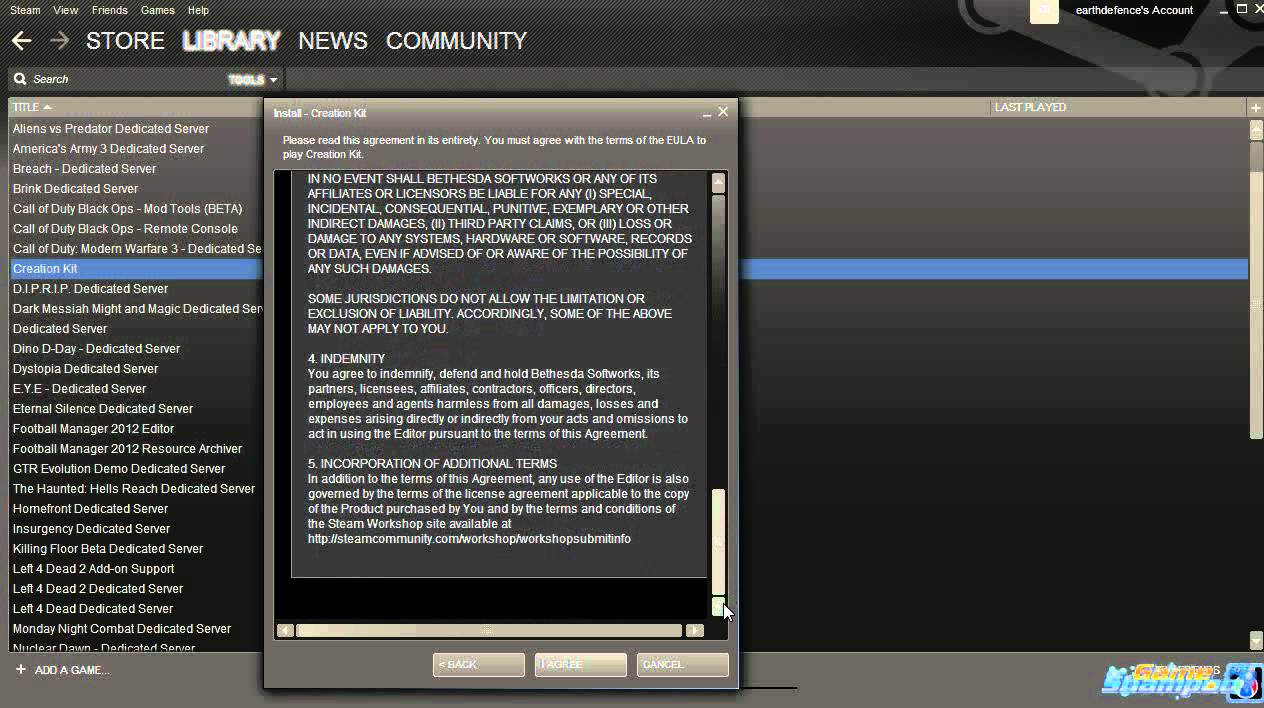
Task: Click the Back button in the dialog
Action: coord(479,664)
